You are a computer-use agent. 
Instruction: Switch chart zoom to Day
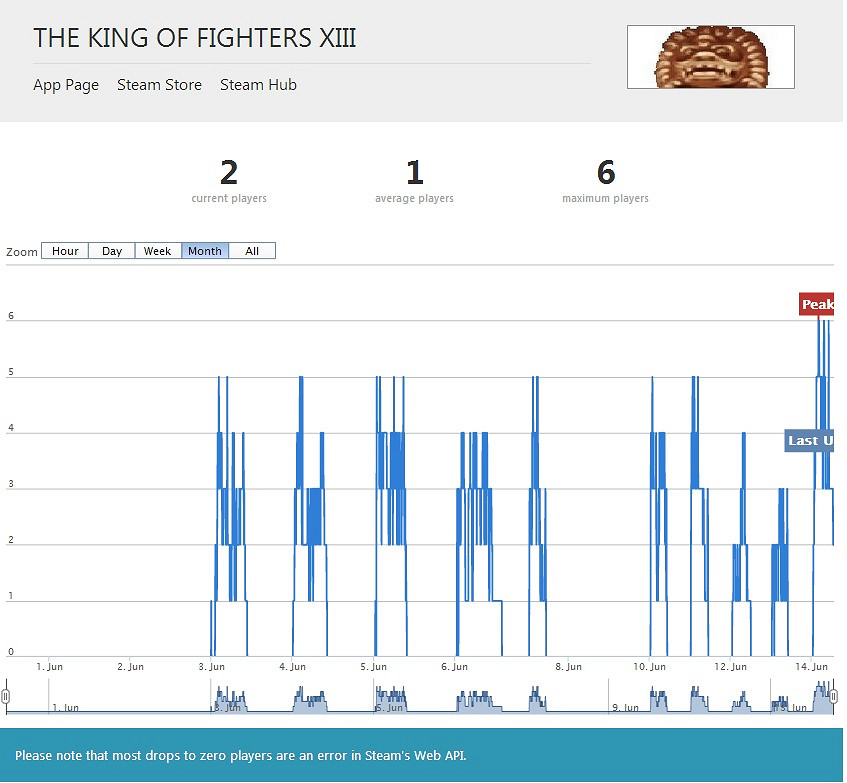[112, 251]
